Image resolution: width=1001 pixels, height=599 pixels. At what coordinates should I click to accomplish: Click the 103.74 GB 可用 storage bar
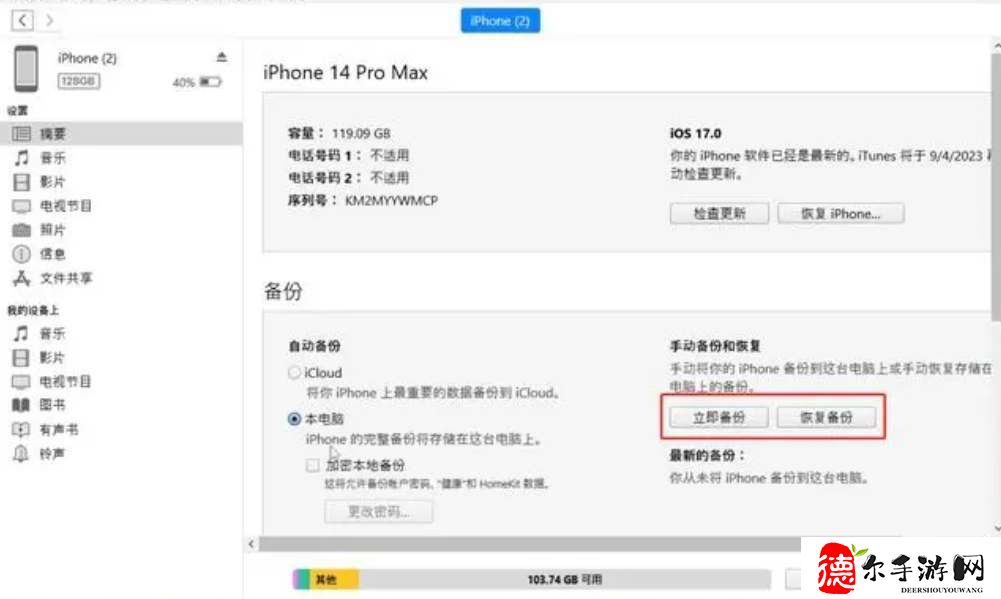pos(564,579)
